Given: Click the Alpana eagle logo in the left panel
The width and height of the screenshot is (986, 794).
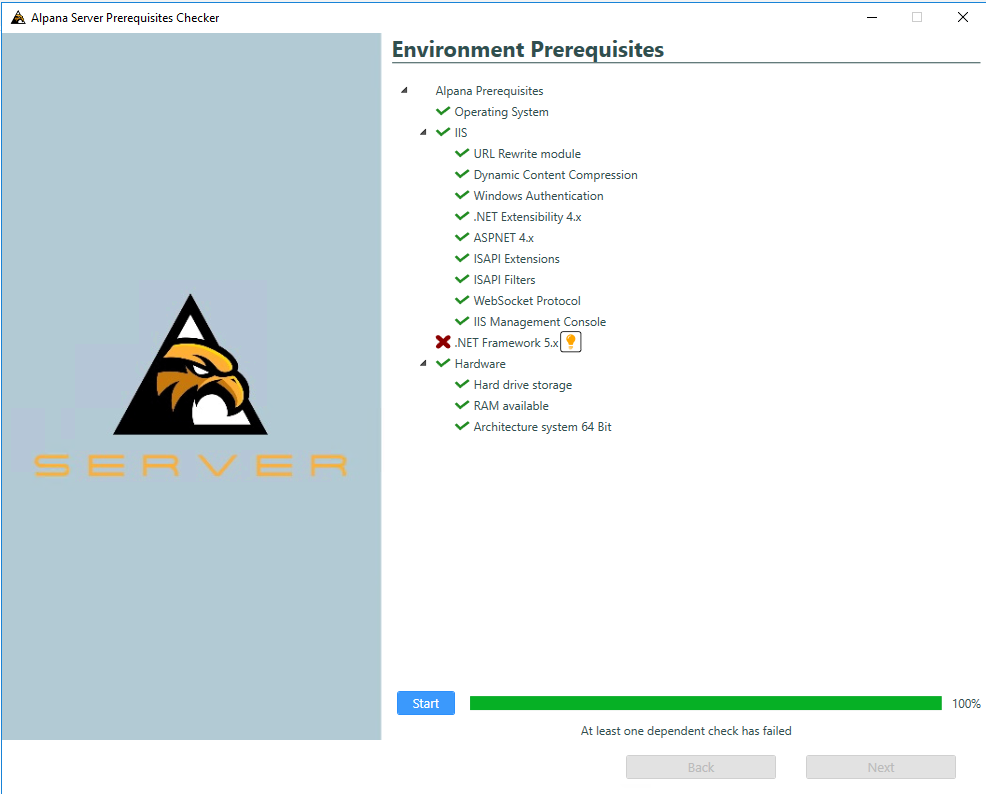Looking at the screenshot, I should point(191,365).
